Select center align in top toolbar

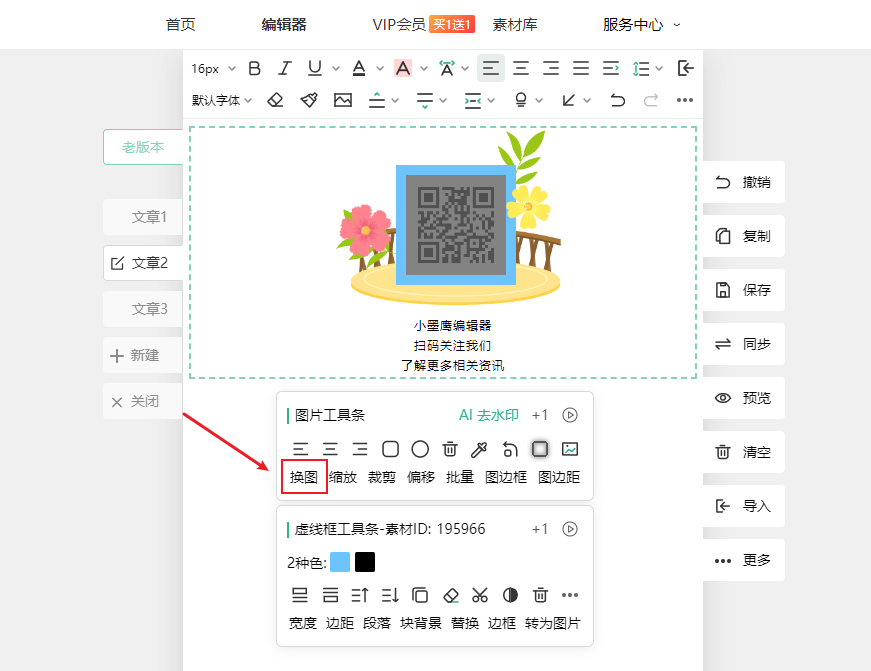(520, 68)
